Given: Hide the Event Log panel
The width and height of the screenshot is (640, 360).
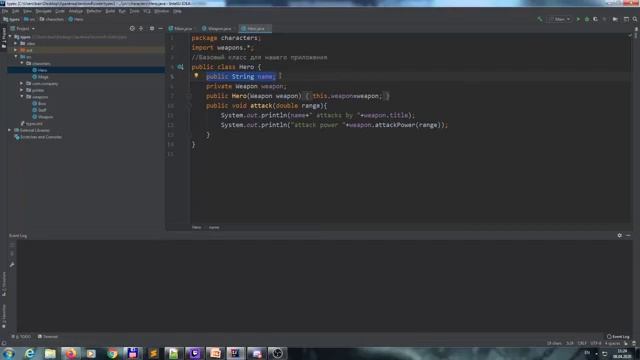Looking at the screenshot, I should pos(628,236).
